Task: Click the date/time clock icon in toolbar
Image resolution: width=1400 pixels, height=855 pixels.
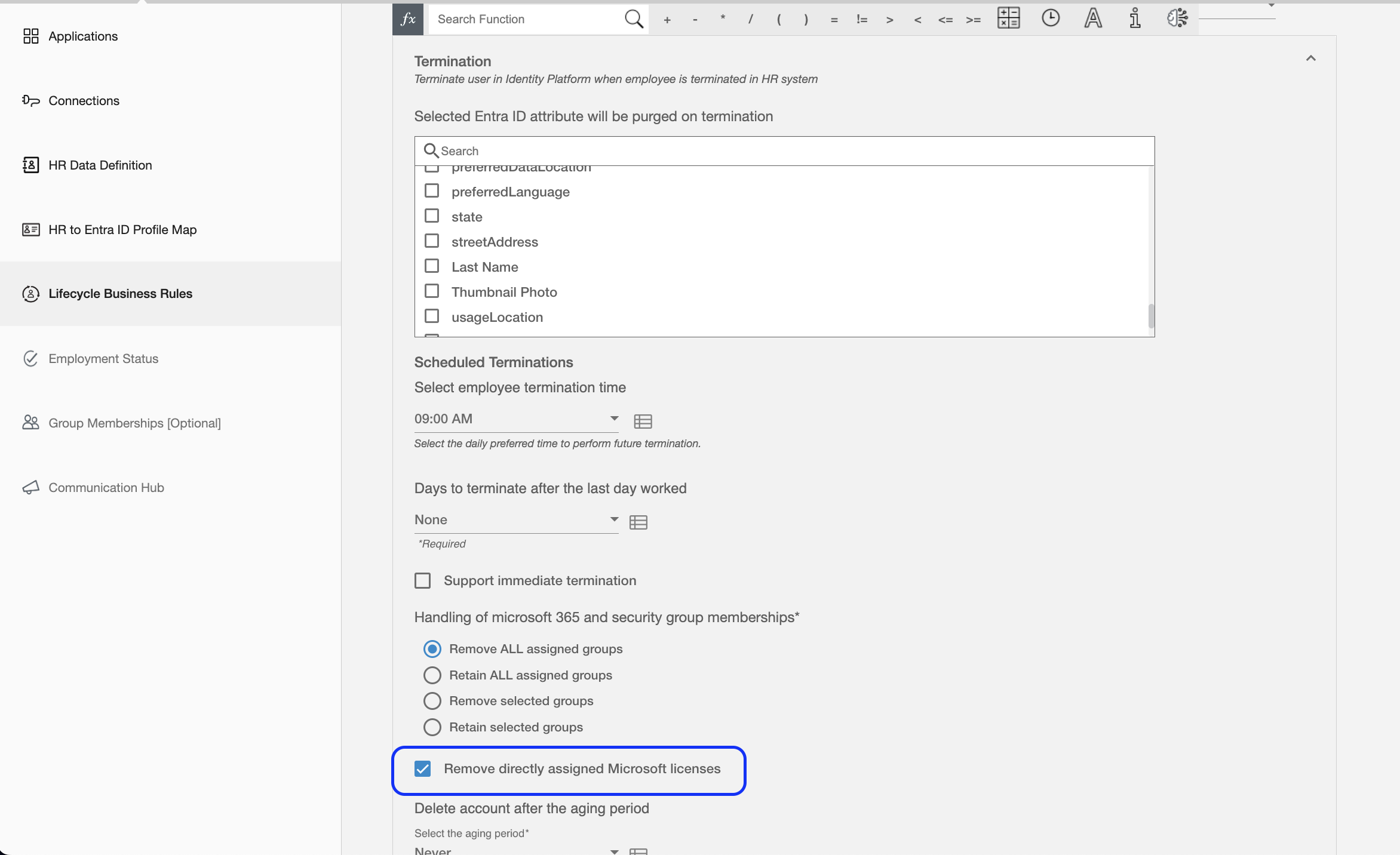Action: coord(1050,18)
